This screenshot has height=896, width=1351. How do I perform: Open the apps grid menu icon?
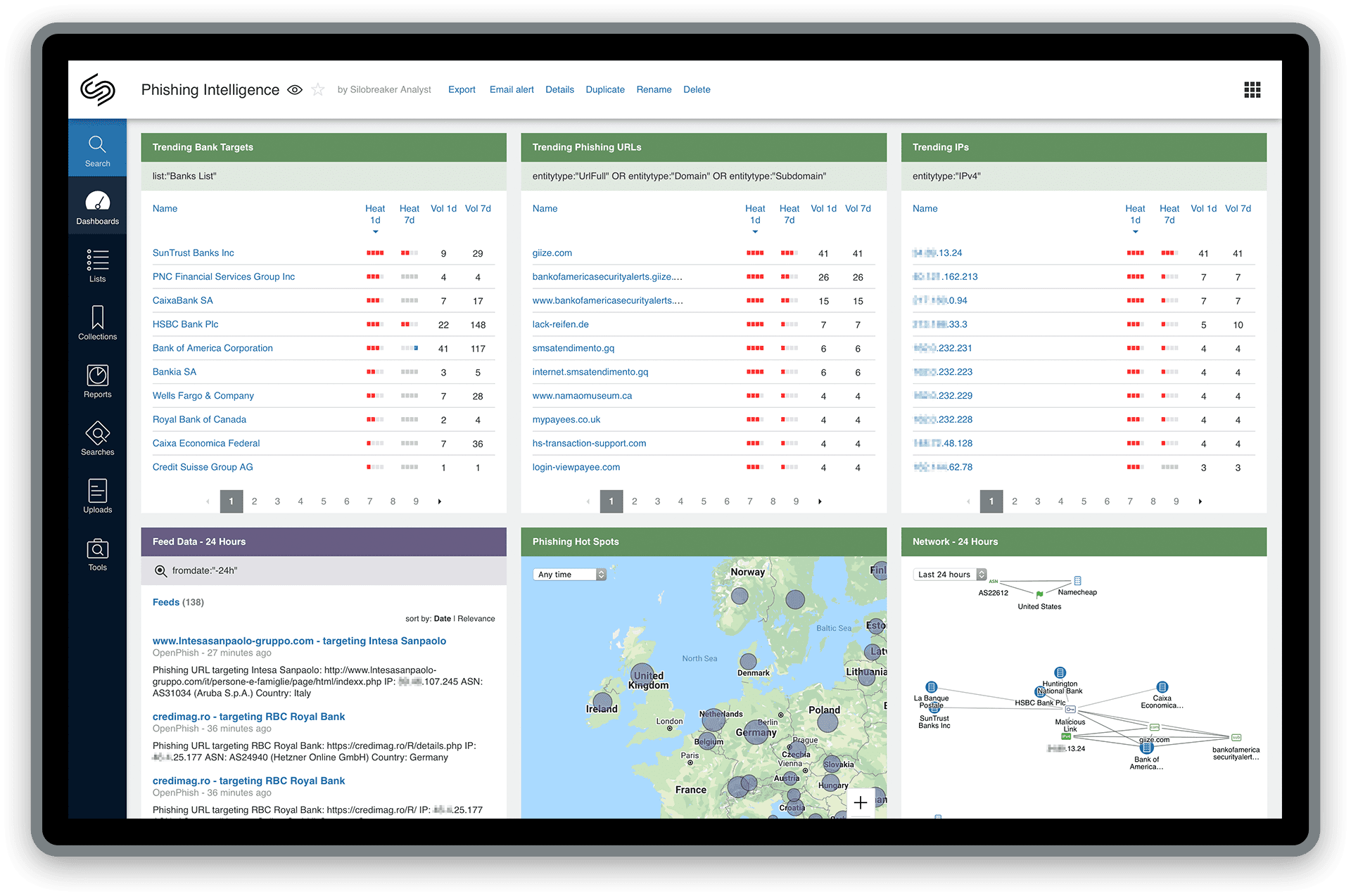pos(1252,89)
